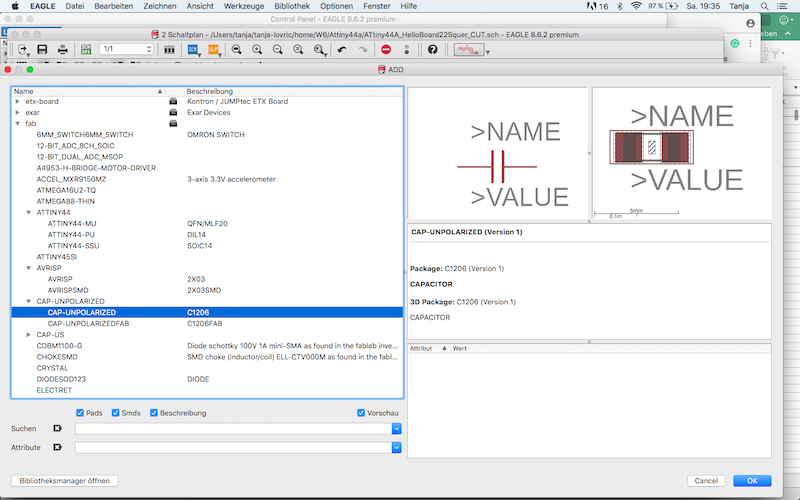Click the OK button
Screen dimensions: 800x500
click(752, 481)
